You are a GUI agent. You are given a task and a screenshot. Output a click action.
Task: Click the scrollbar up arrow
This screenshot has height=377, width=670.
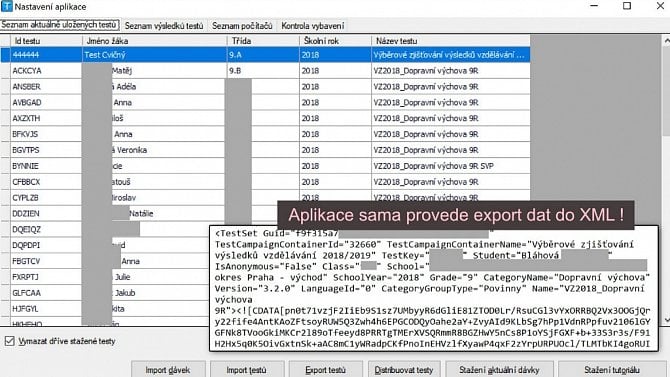point(667,41)
